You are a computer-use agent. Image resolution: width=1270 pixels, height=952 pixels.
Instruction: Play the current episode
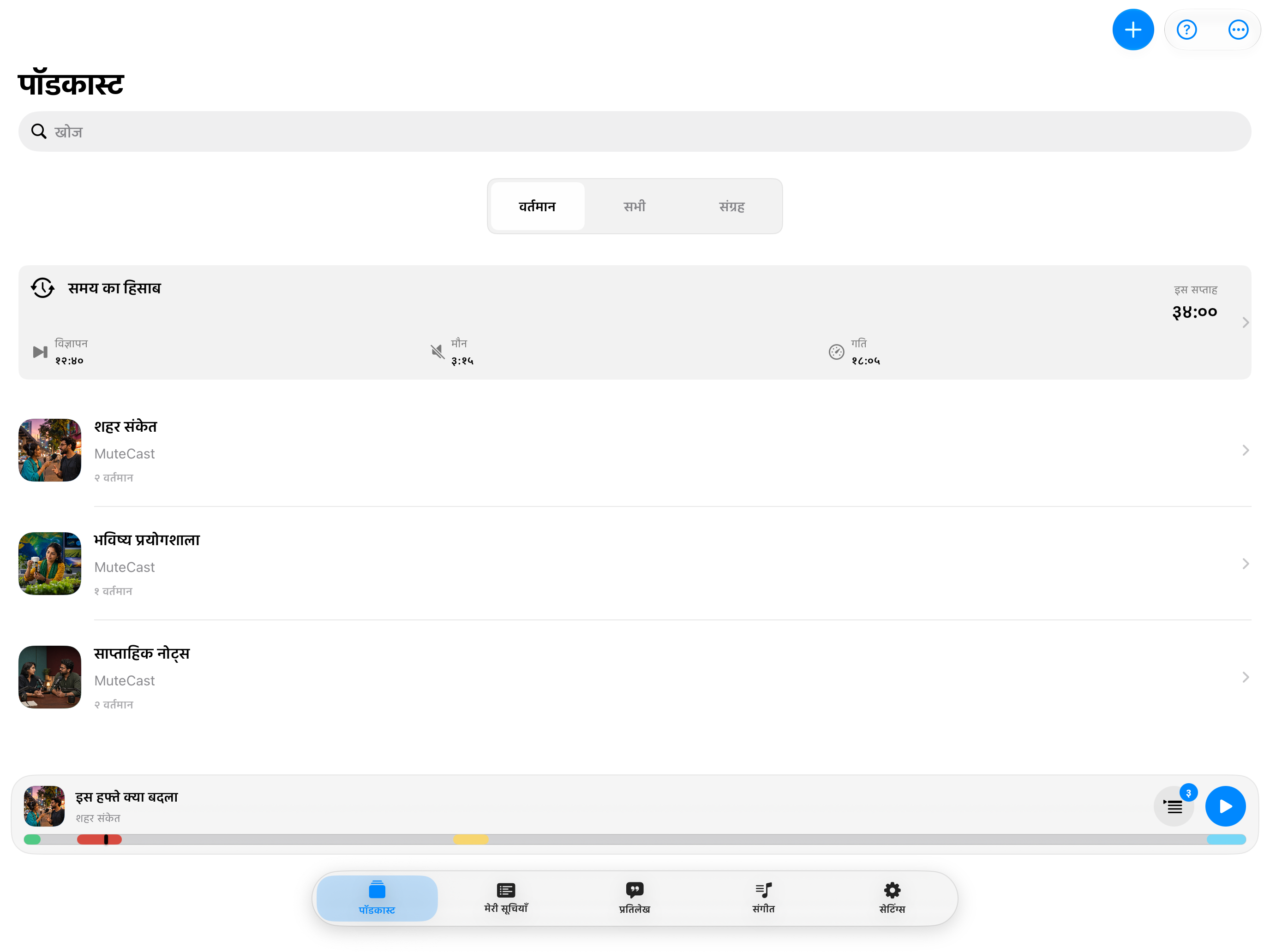tap(1225, 806)
